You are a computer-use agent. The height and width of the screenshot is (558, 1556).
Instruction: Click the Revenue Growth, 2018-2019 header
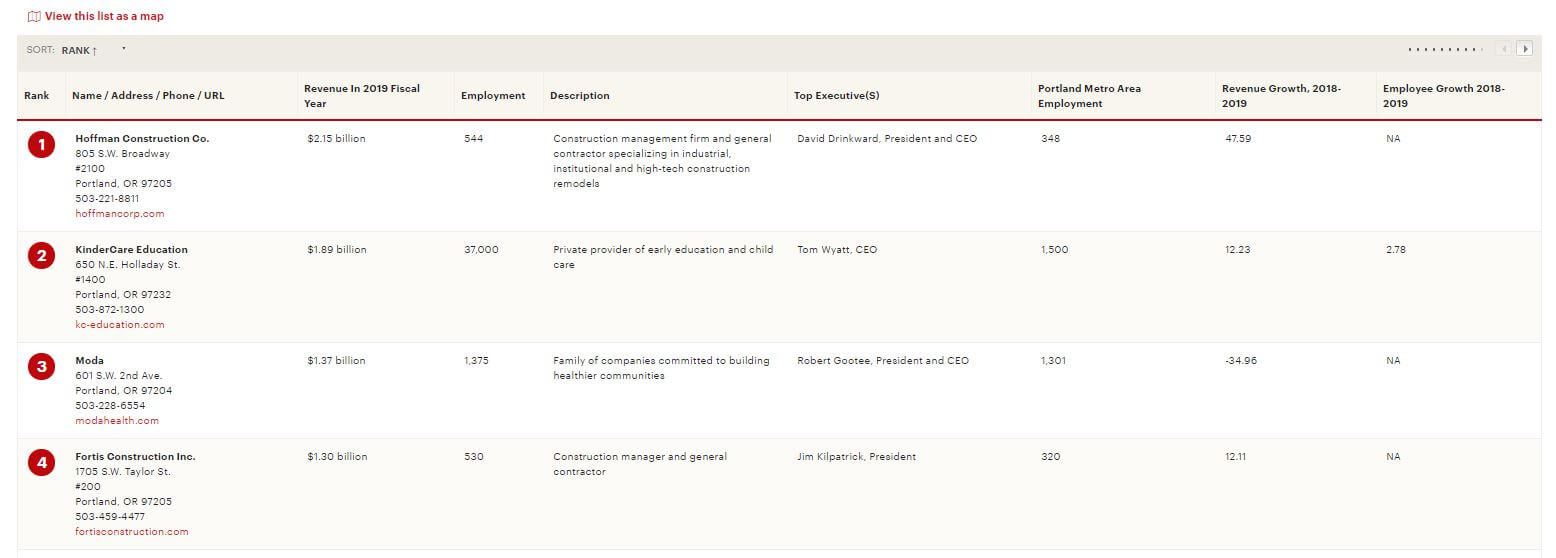pyautogui.click(x=1281, y=96)
